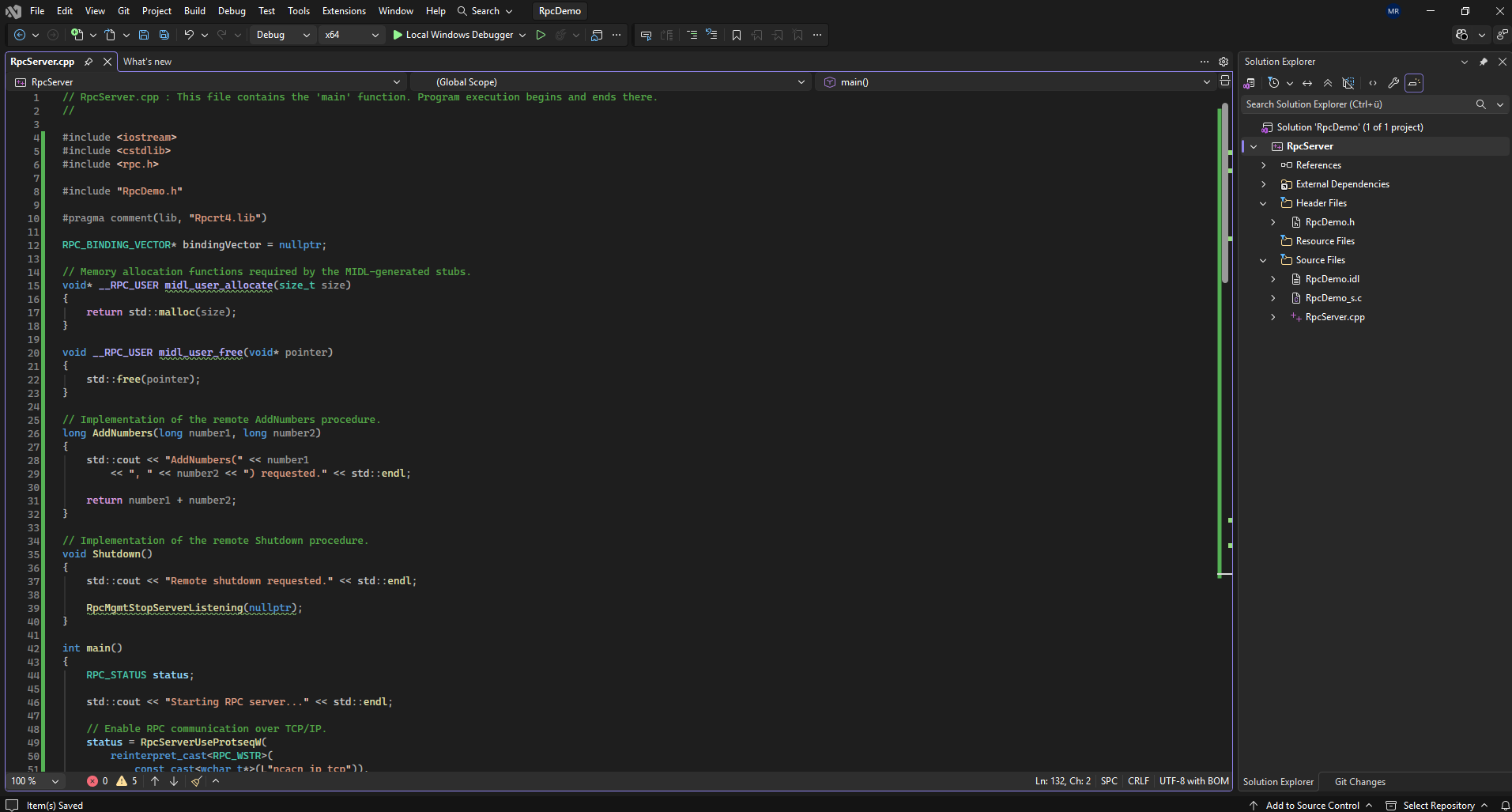1512x812 pixels.
Task: Open the Extensions menu
Action: click(x=344, y=11)
